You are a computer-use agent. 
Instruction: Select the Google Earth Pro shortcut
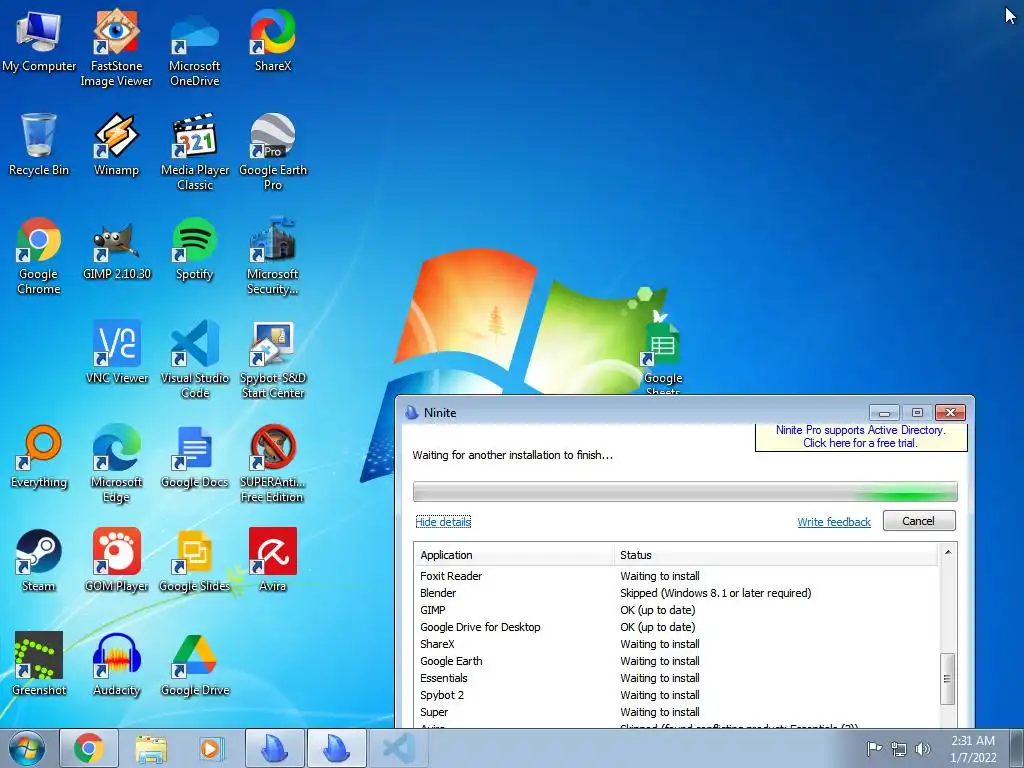coord(273,152)
